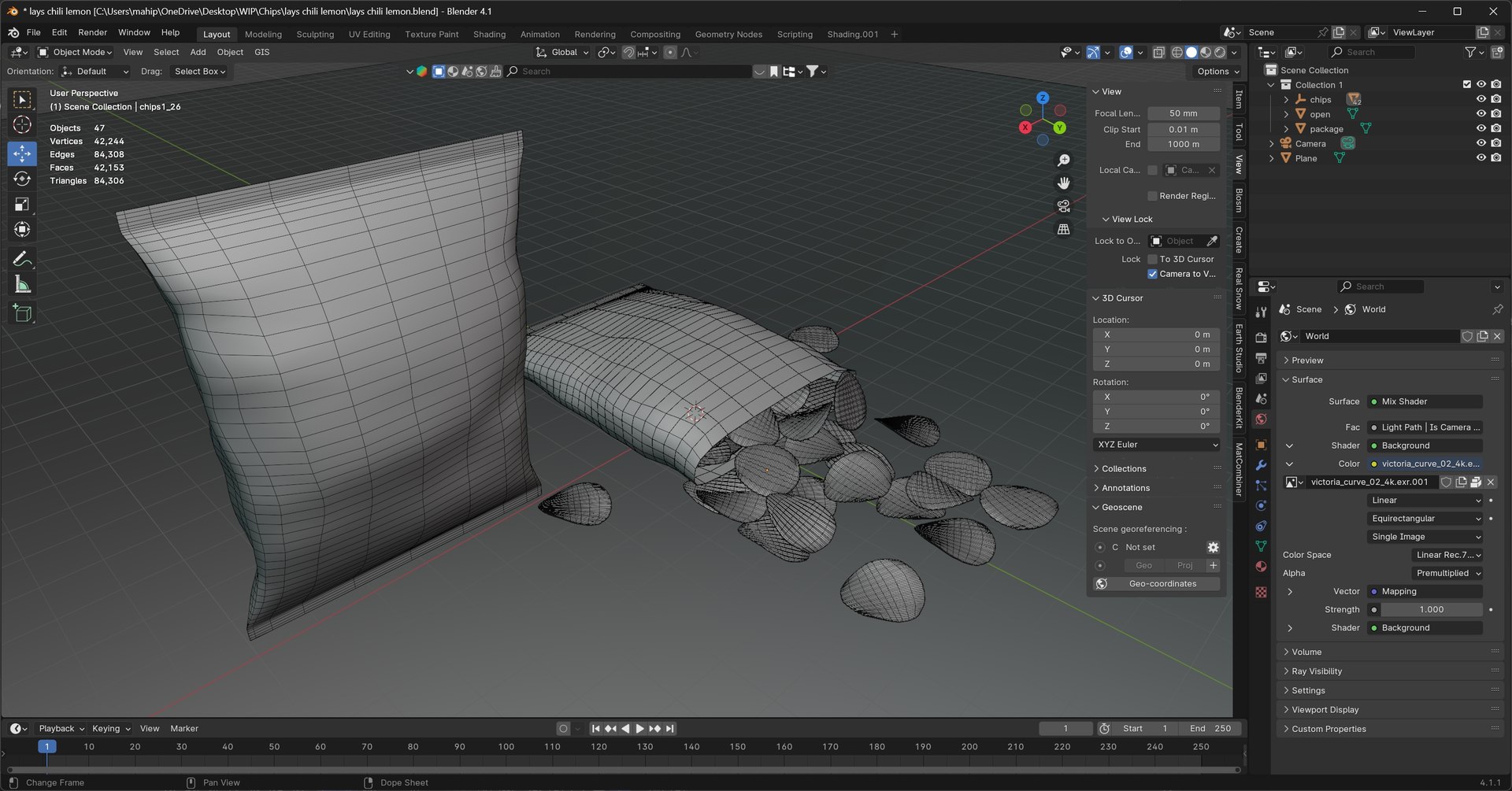Open the Tool properties tab icon
Screen dimensions: 1512x791
coord(1261,312)
